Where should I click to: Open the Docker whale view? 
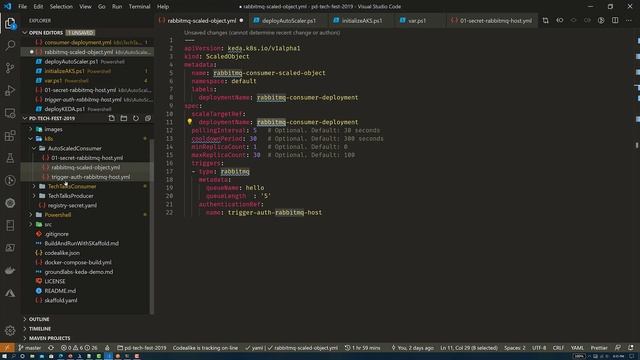pyautogui.click(x=10, y=270)
